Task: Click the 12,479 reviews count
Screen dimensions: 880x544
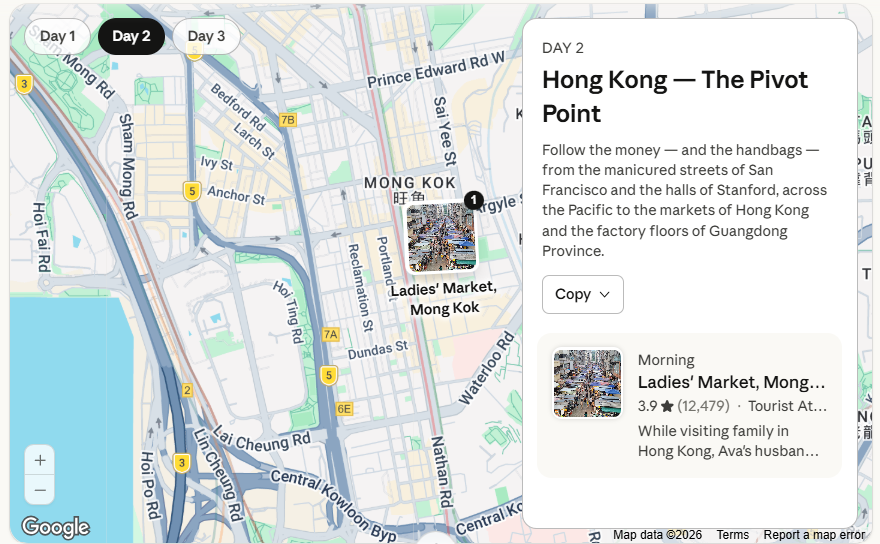Action: click(x=703, y=406)
